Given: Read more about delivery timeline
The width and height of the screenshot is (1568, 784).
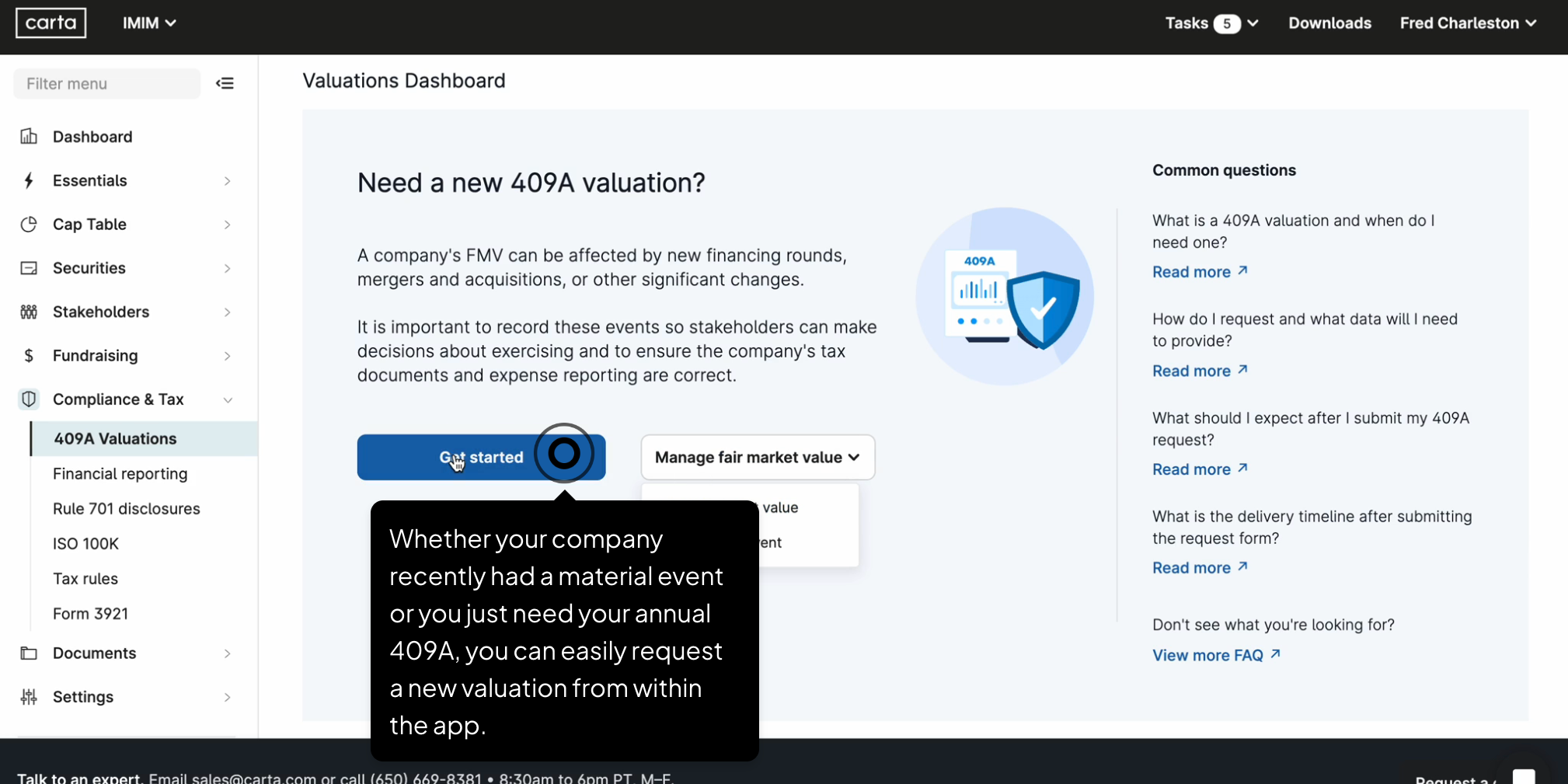Looking at the screenshot, I should pos(1200,568).
